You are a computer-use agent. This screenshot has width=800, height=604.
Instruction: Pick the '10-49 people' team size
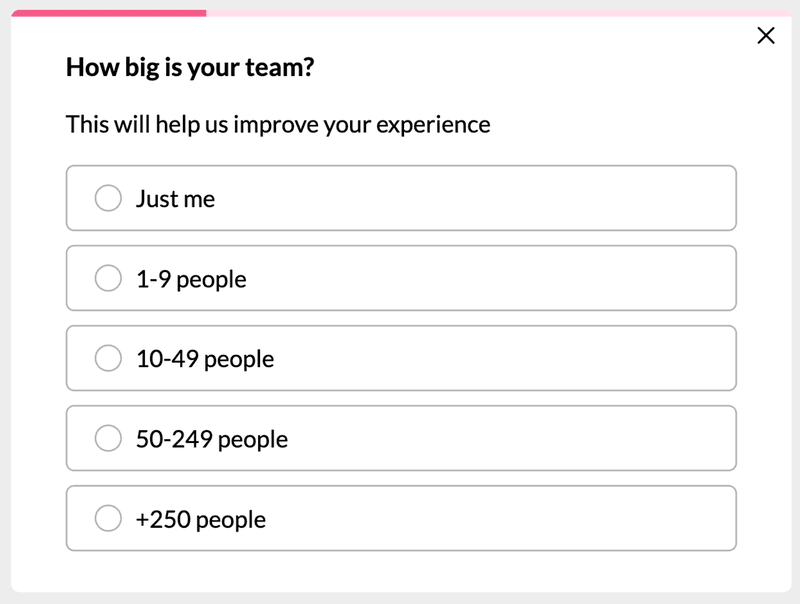coord(108,358)
